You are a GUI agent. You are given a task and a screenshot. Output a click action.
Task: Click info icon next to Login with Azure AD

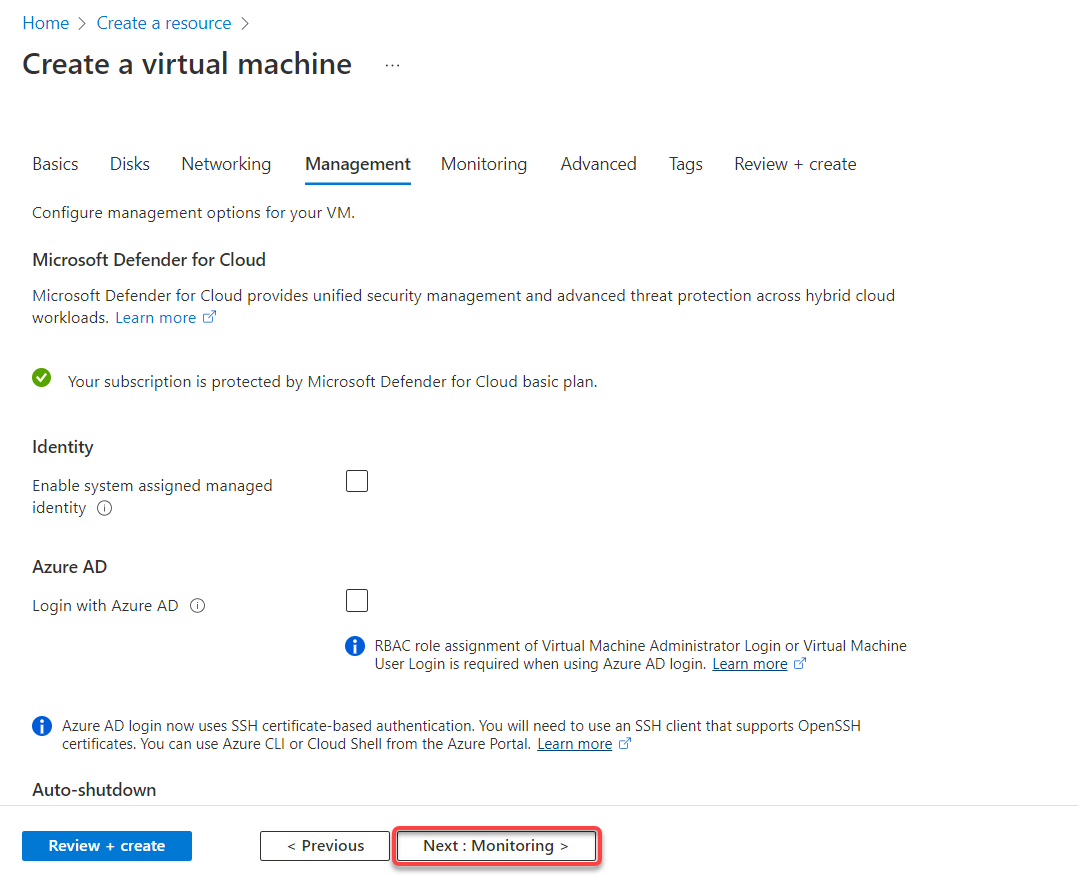[197, 606]
